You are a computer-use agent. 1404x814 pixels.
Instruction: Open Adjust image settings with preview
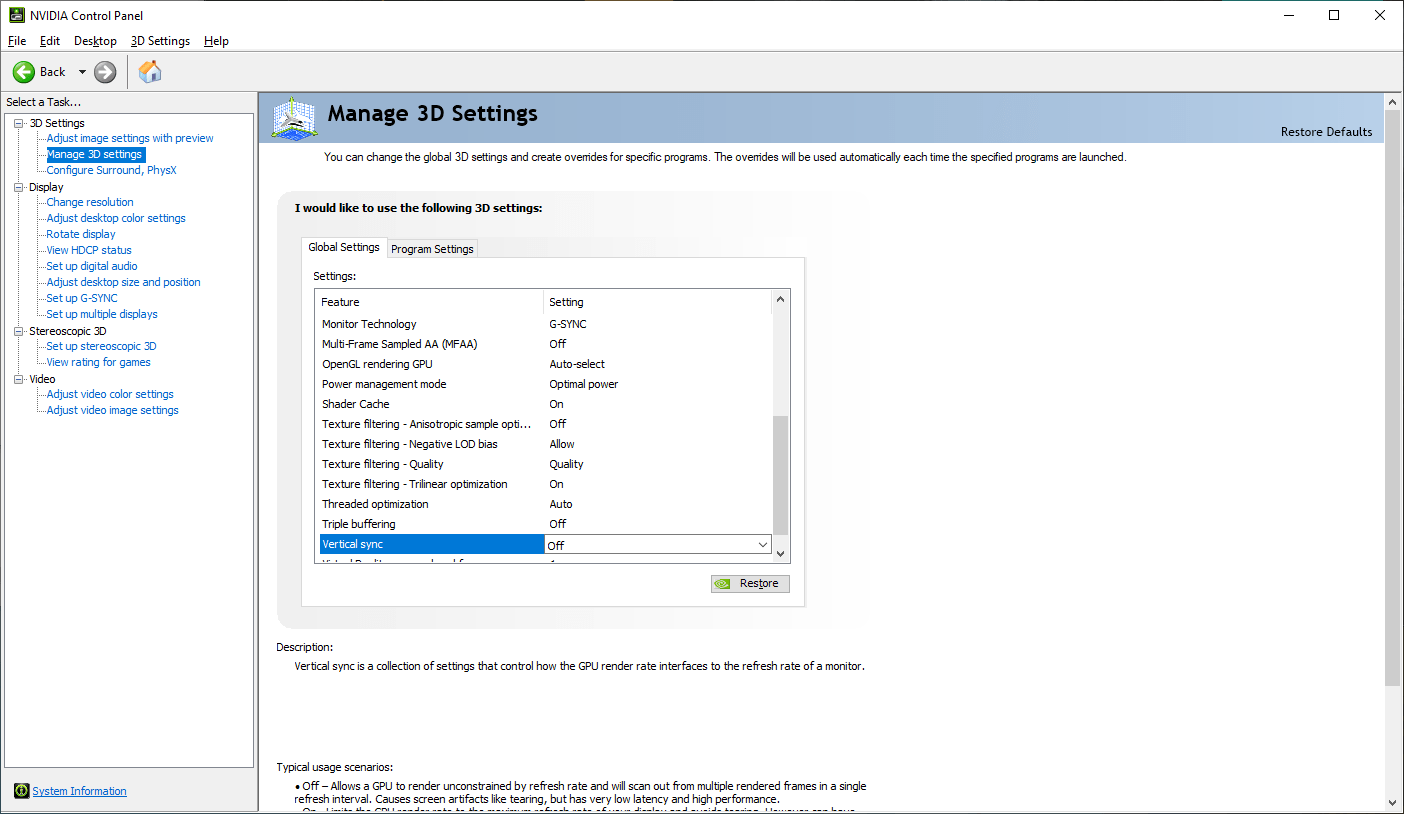pyautogui.click(x=130, y=138)
